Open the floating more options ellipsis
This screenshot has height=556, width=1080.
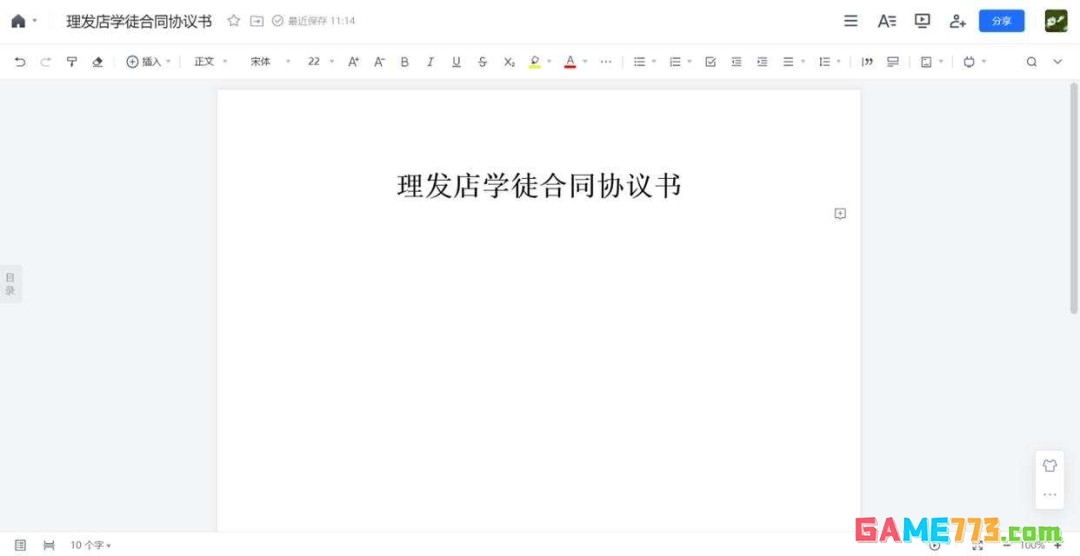tap(1050, 494)
